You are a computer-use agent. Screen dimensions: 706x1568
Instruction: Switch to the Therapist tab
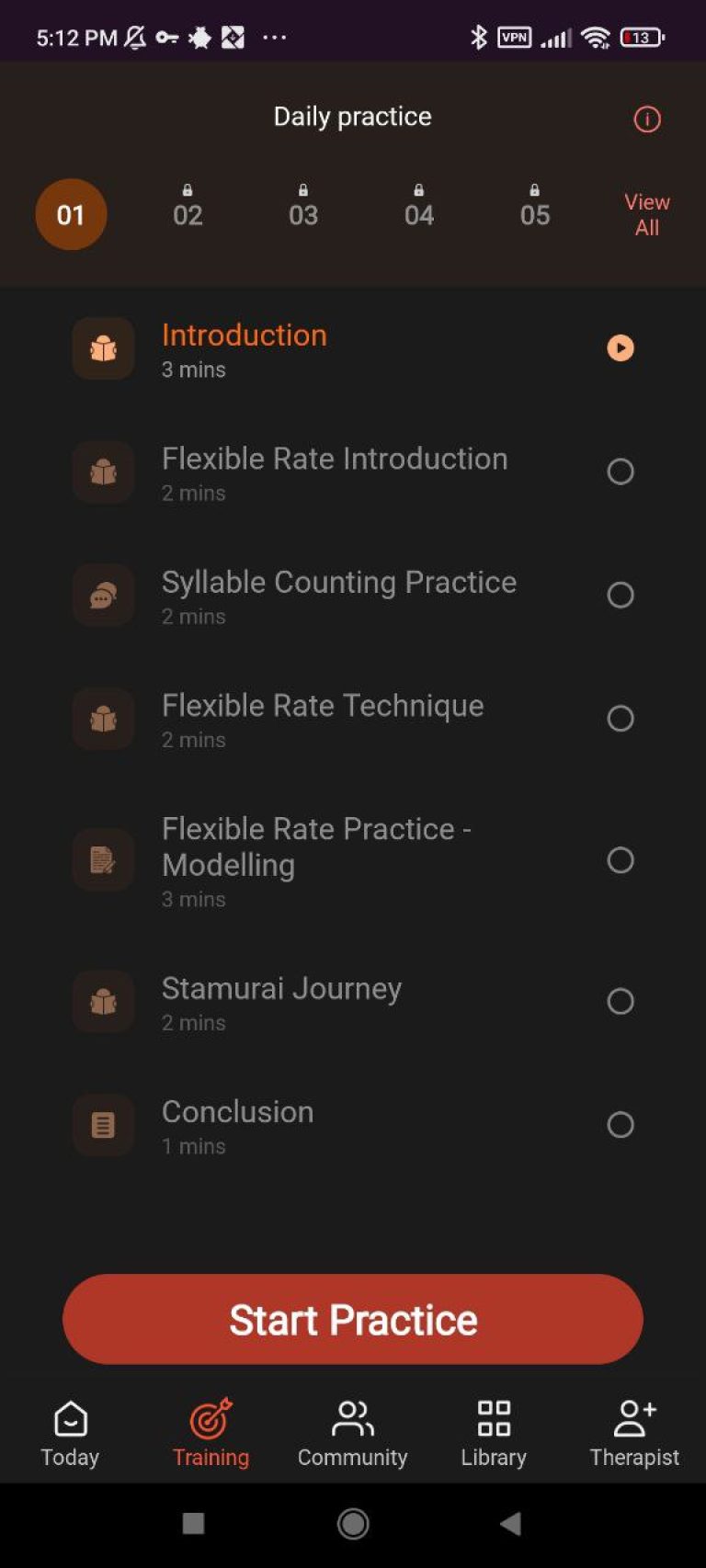tap(634, 1434)
